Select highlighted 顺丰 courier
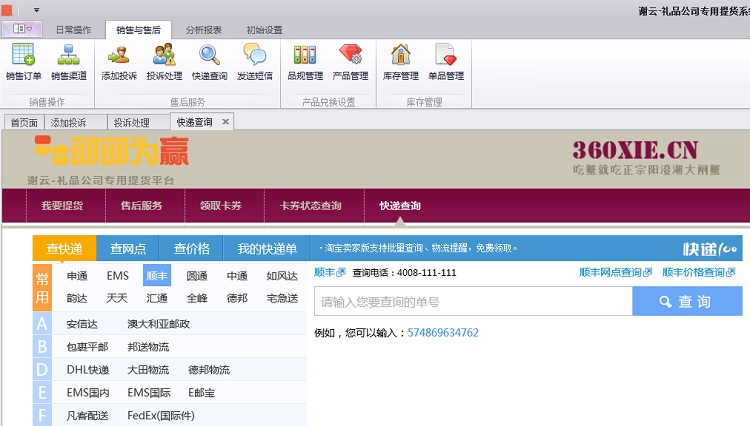This screenshot has width=750, height=426. 157,275
